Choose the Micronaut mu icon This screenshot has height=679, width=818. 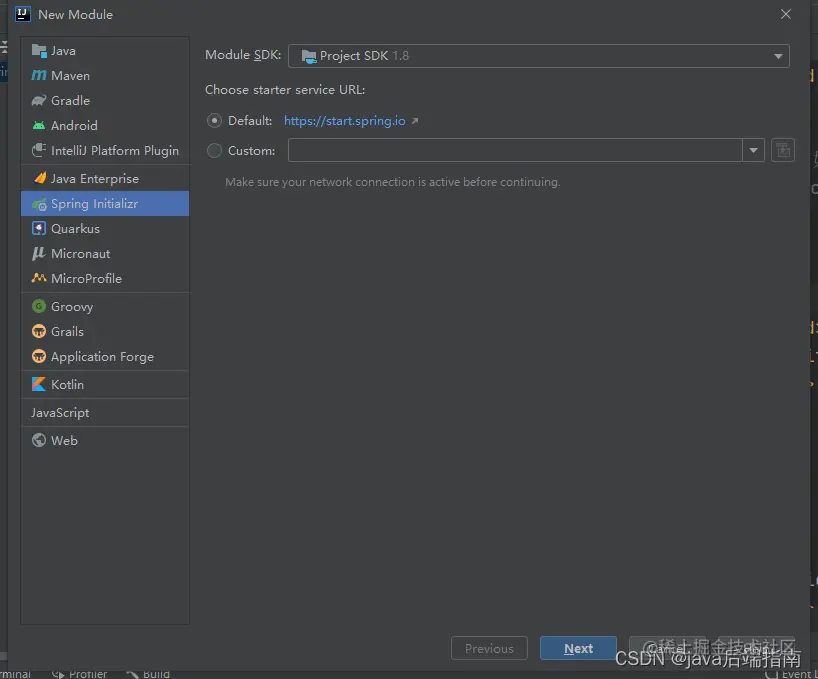[39, 253]
